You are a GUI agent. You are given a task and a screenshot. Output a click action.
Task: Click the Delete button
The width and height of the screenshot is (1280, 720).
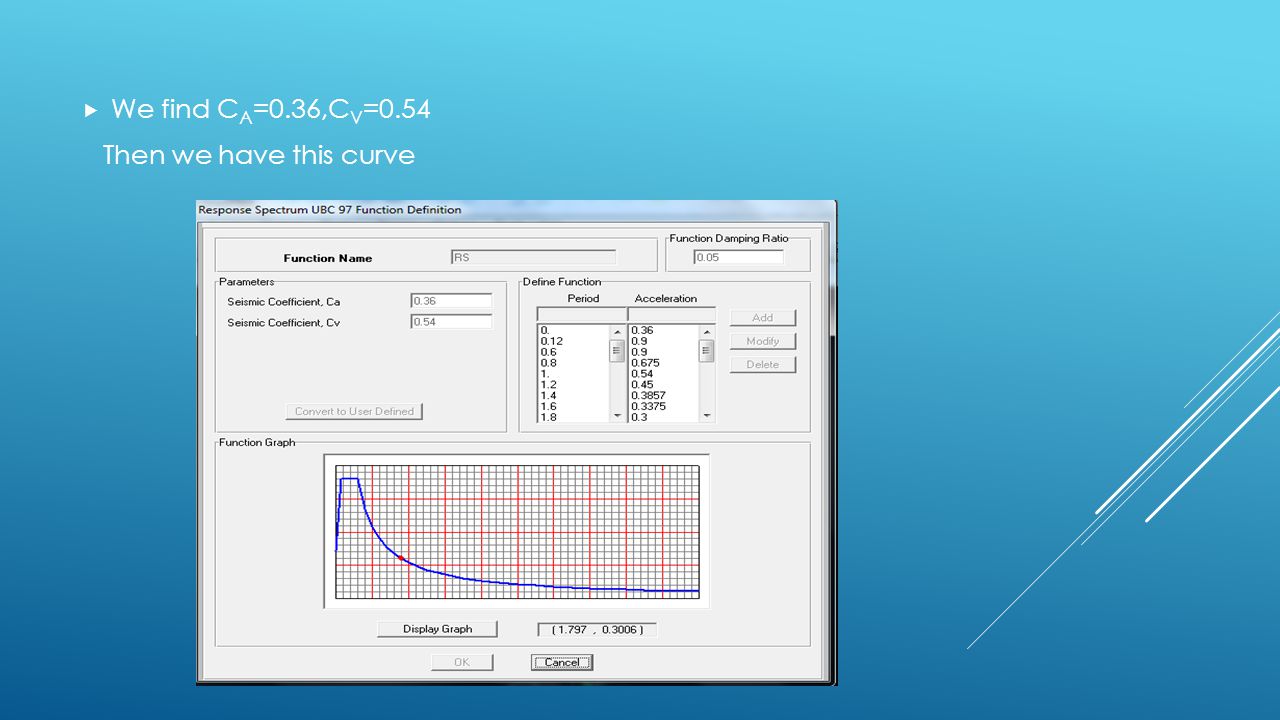(x=762, y=364)
